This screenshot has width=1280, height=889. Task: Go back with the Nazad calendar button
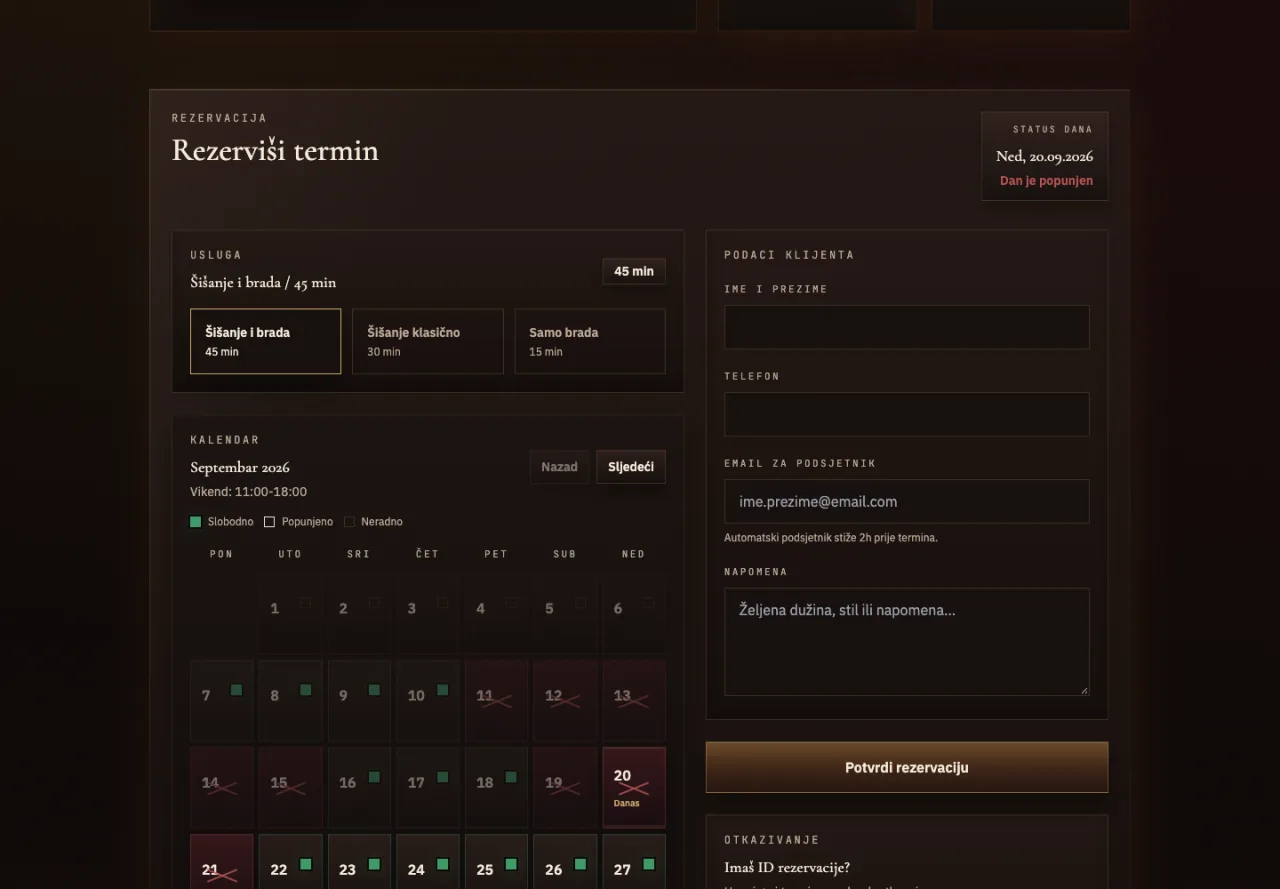559,467
